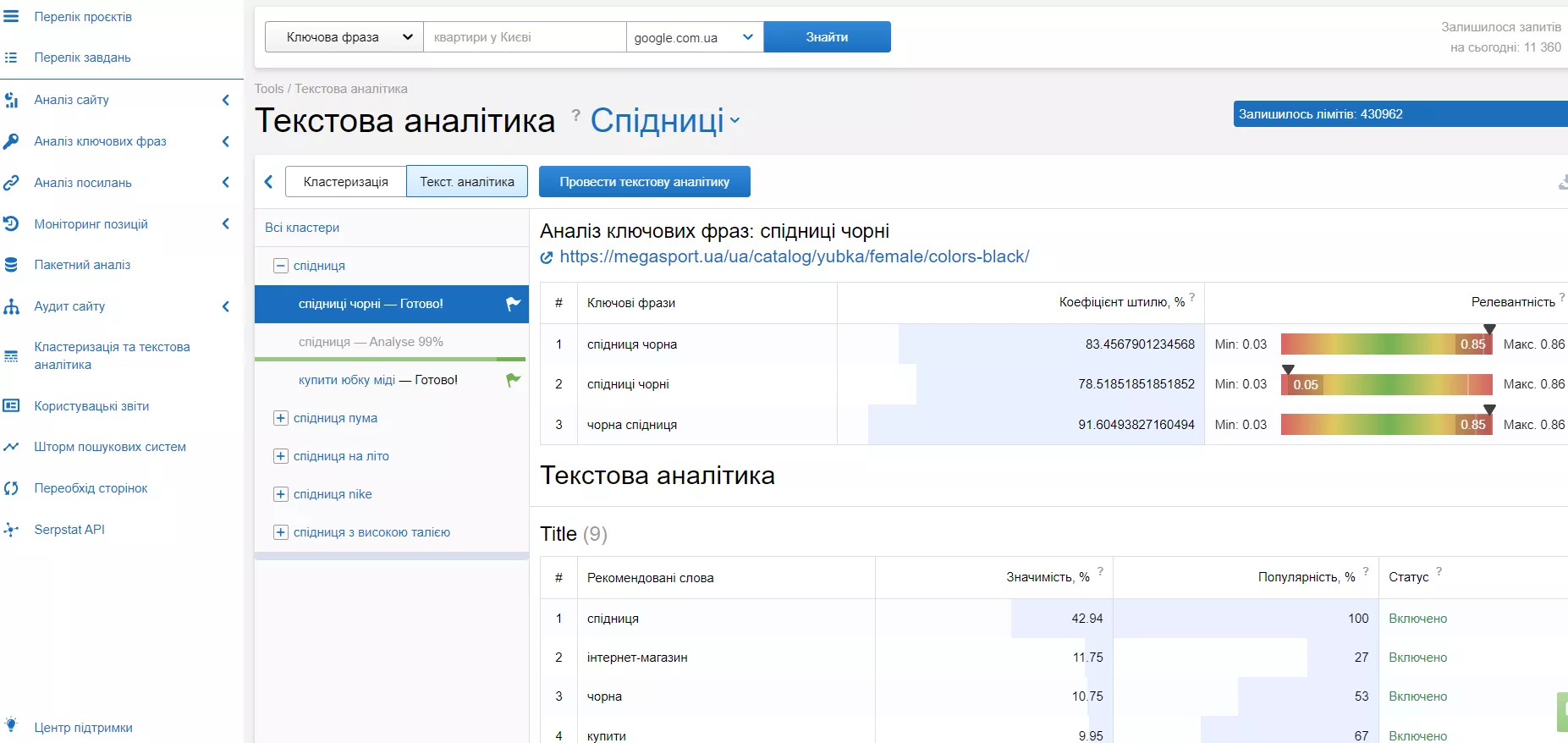Click the Переобхід сторінок refresh icon

[x=11, y=488]
